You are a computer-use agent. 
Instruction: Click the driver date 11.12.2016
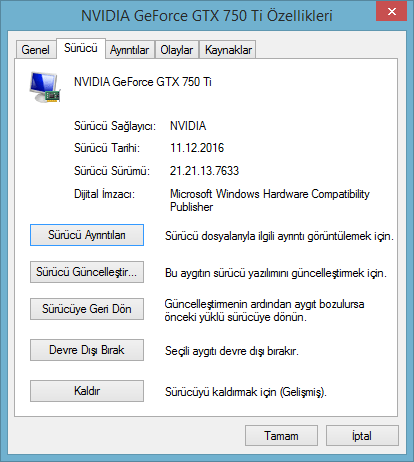[197, 148]
